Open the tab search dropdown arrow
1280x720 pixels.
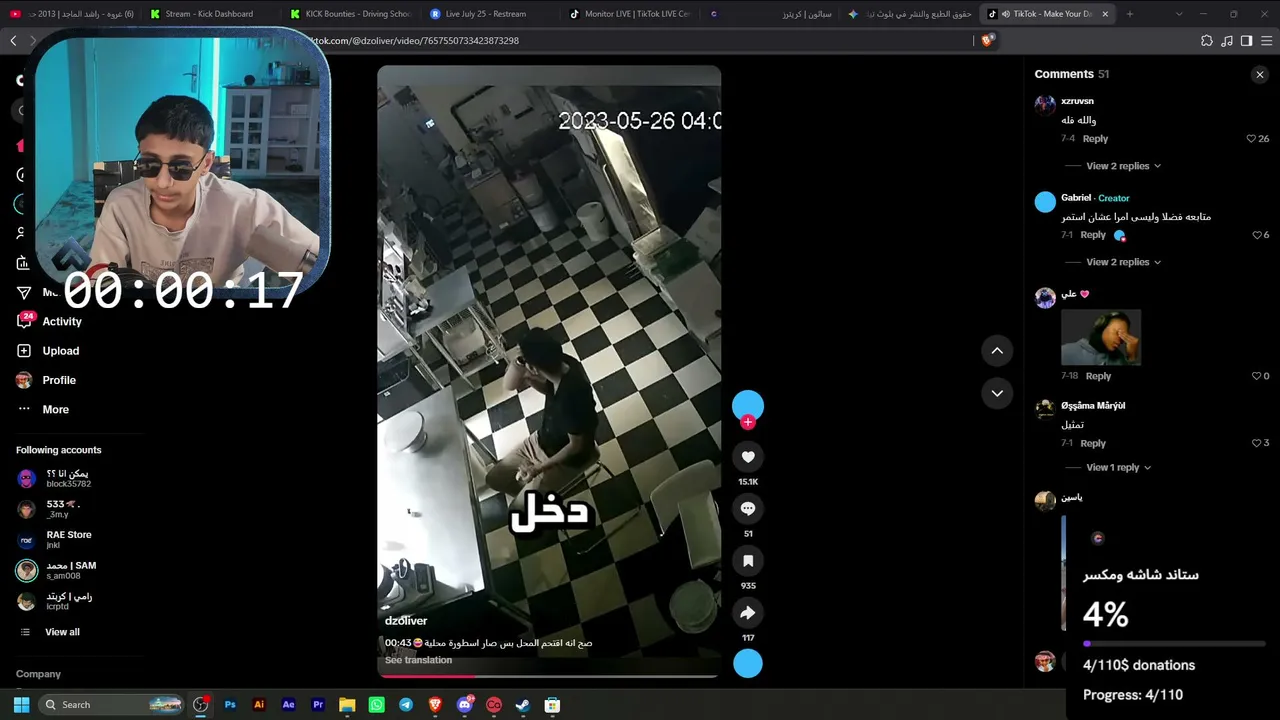1179,14
